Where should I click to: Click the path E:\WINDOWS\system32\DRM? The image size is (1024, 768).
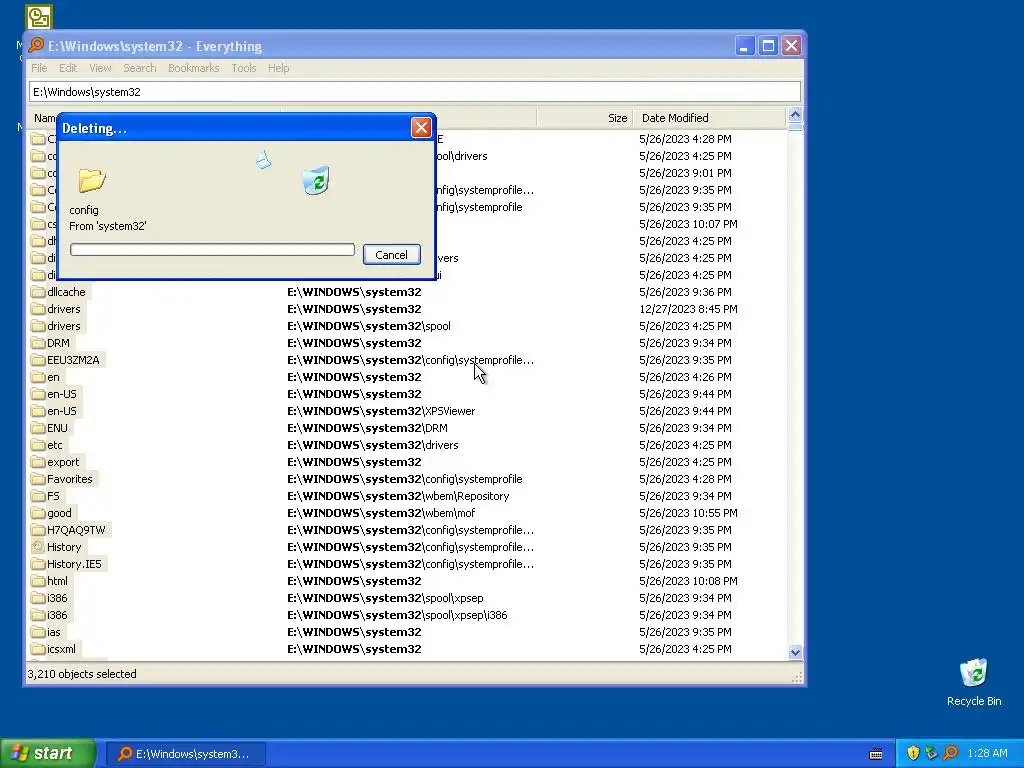[x=368, y=428]
